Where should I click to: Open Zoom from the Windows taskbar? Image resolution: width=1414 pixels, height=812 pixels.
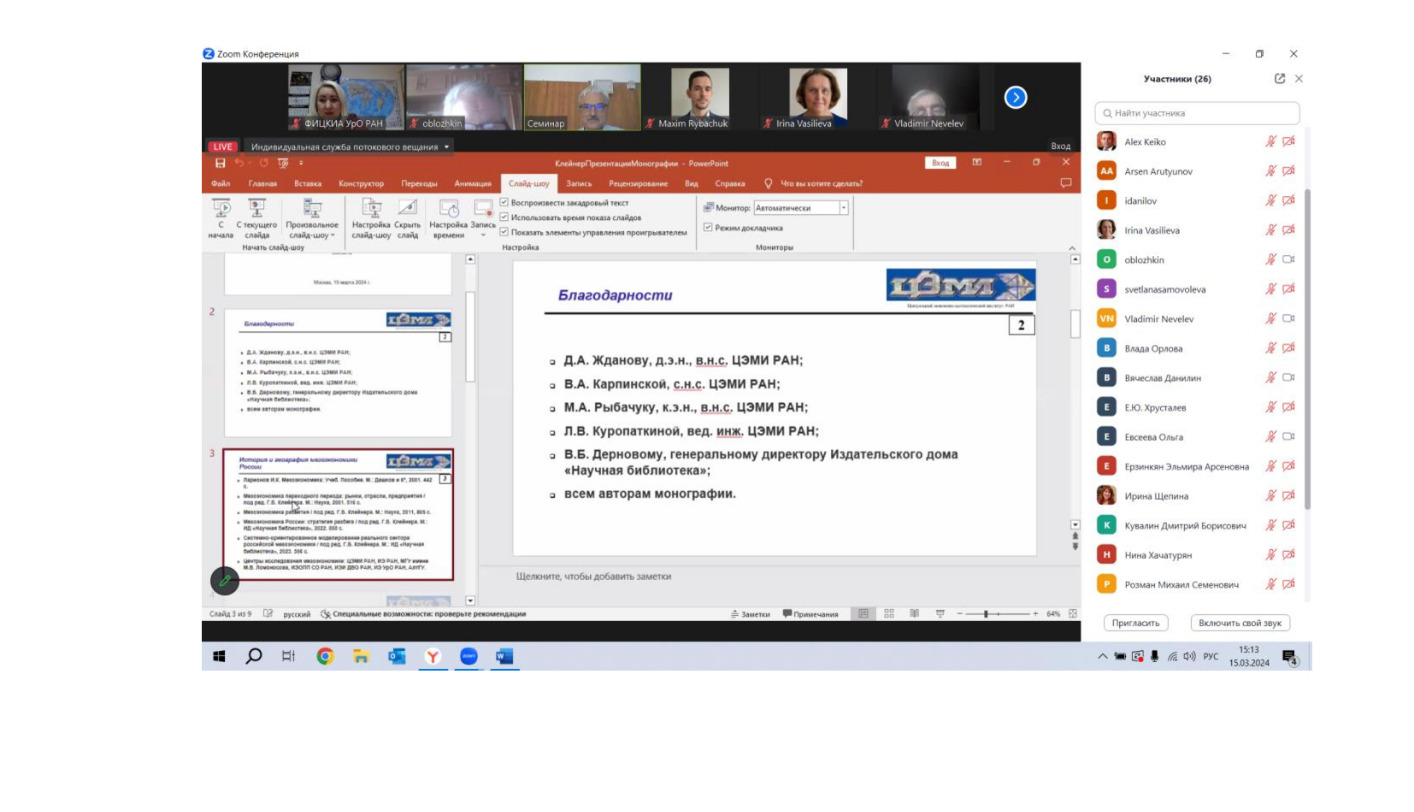469,656
